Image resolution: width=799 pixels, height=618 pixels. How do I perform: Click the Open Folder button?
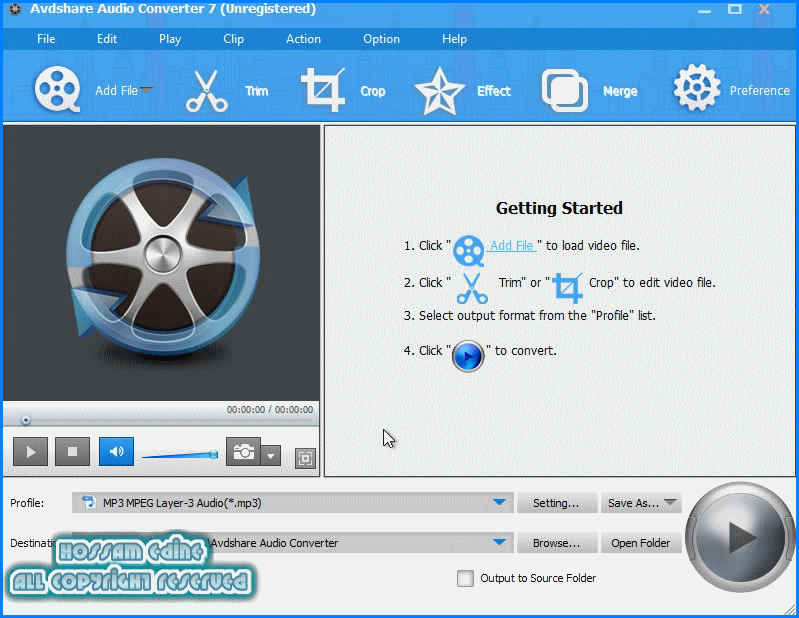pos(641,543)
